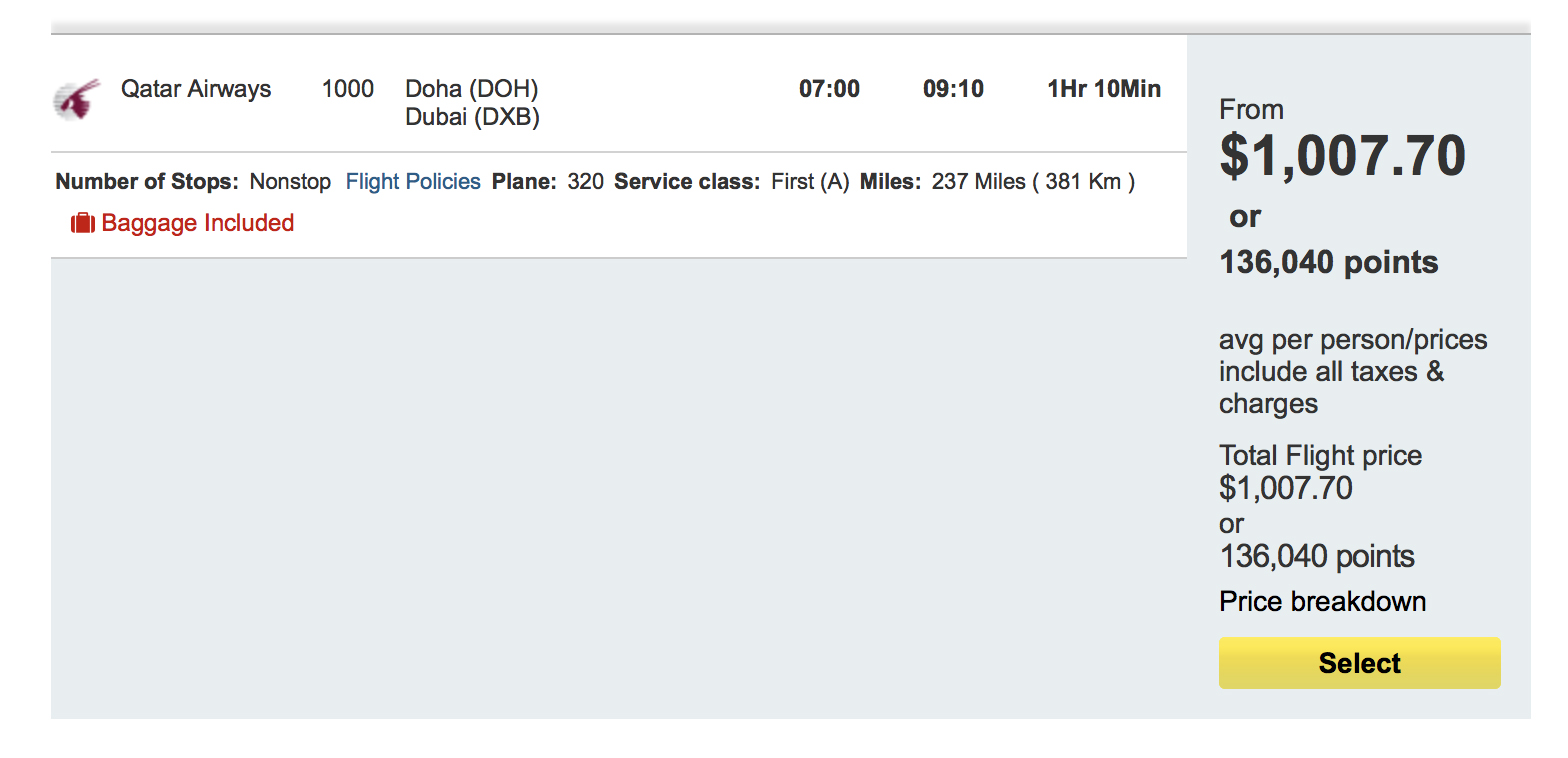Click the yellow Select button
This screenshot has width=1568, height=758.
1359,663
